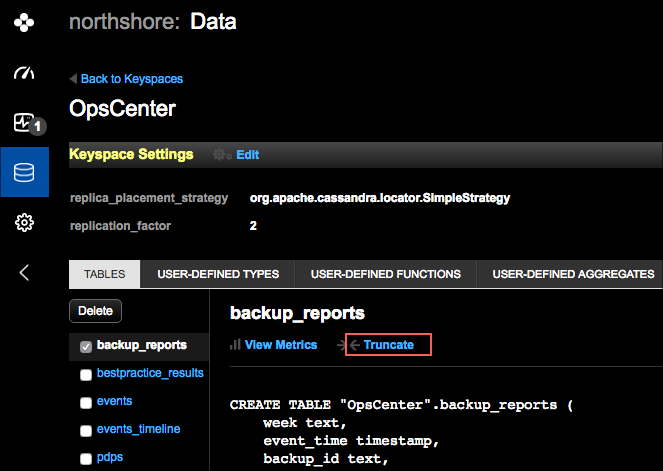
Task: Open the Settings gear icon
Action: 24,222
